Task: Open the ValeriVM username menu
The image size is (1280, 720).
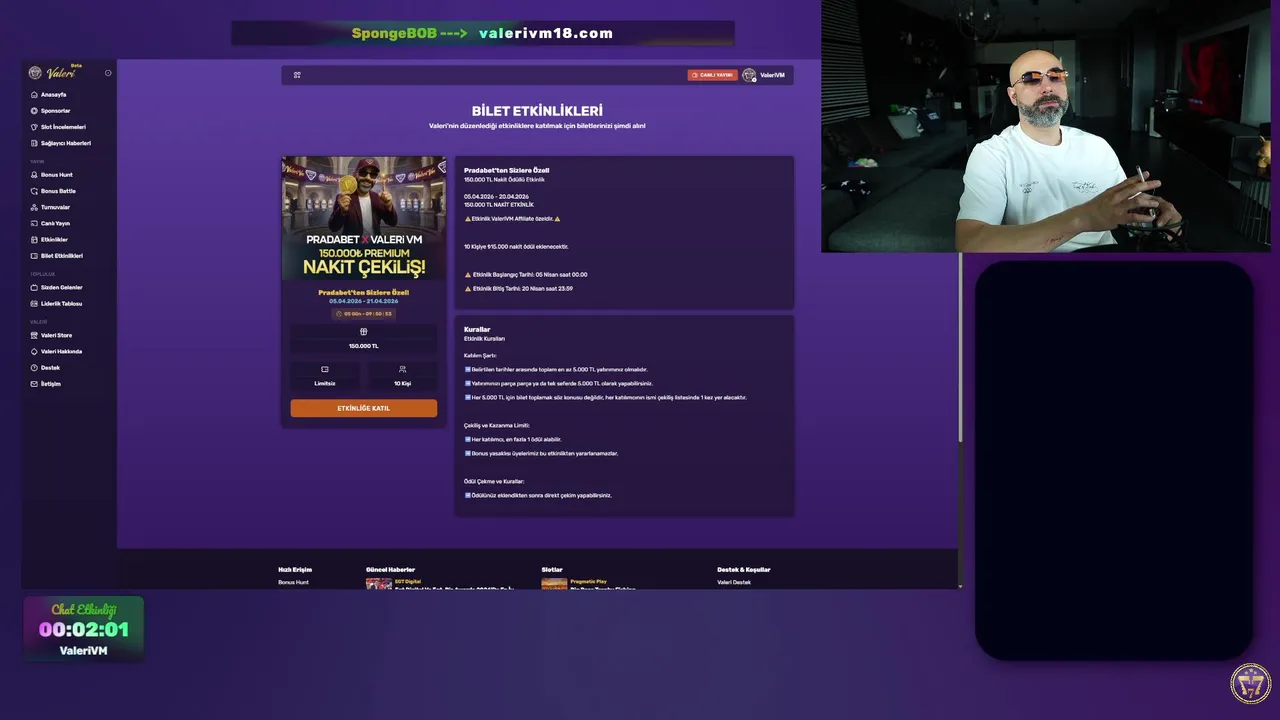Action: click(x=772, y=75)
